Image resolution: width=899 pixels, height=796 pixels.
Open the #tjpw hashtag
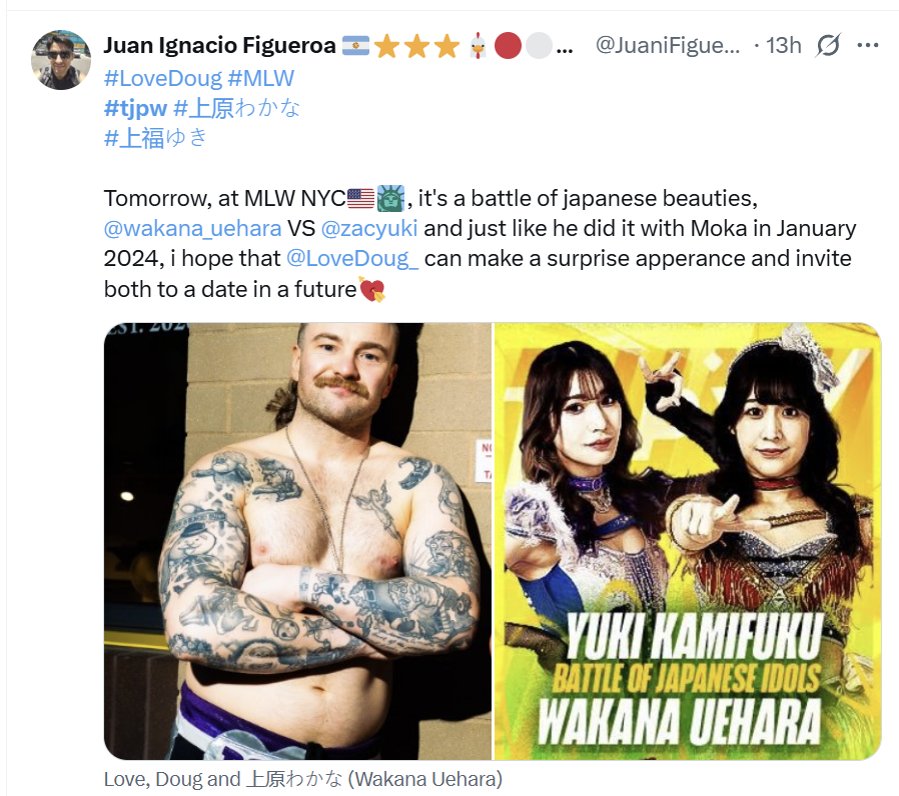pos(135,108)
